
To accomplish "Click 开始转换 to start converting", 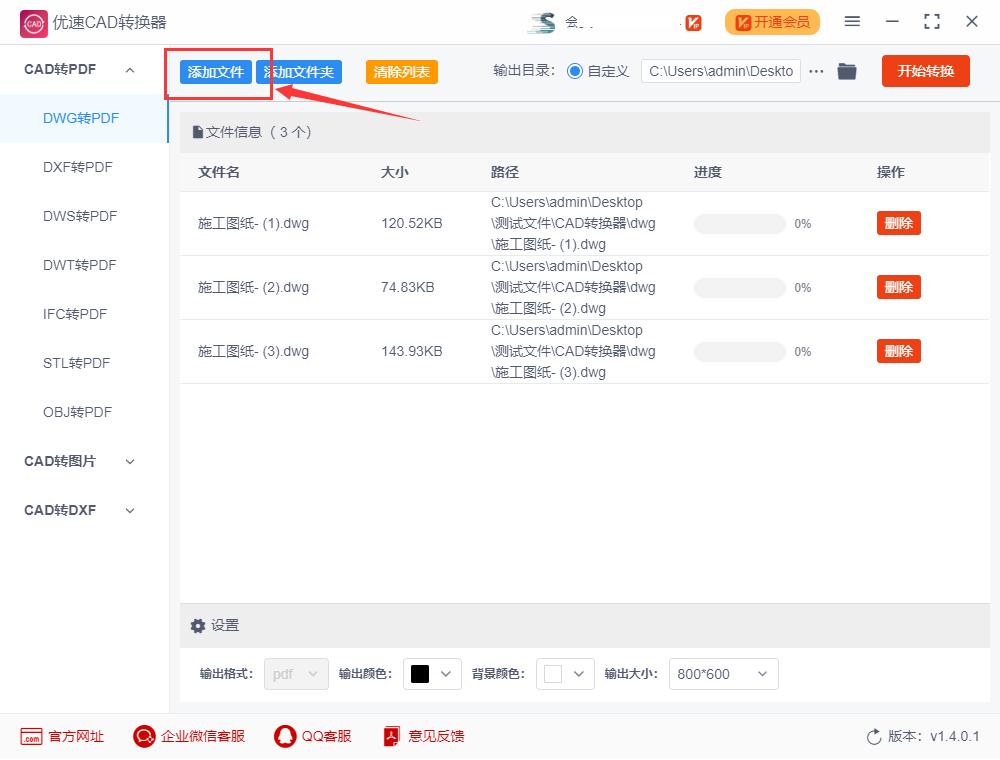I will point(925,71).
